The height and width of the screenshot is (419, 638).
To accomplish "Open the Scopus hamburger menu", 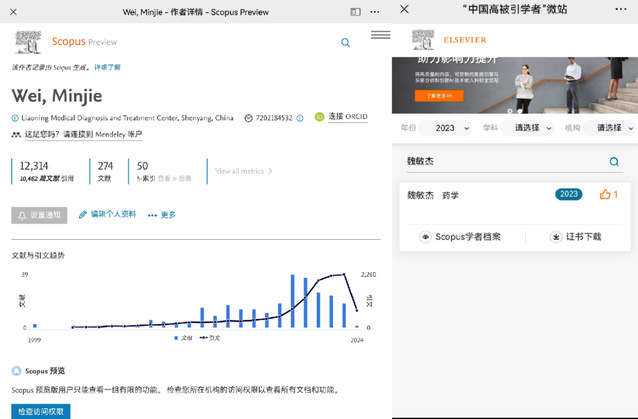I will pos(380,35).
